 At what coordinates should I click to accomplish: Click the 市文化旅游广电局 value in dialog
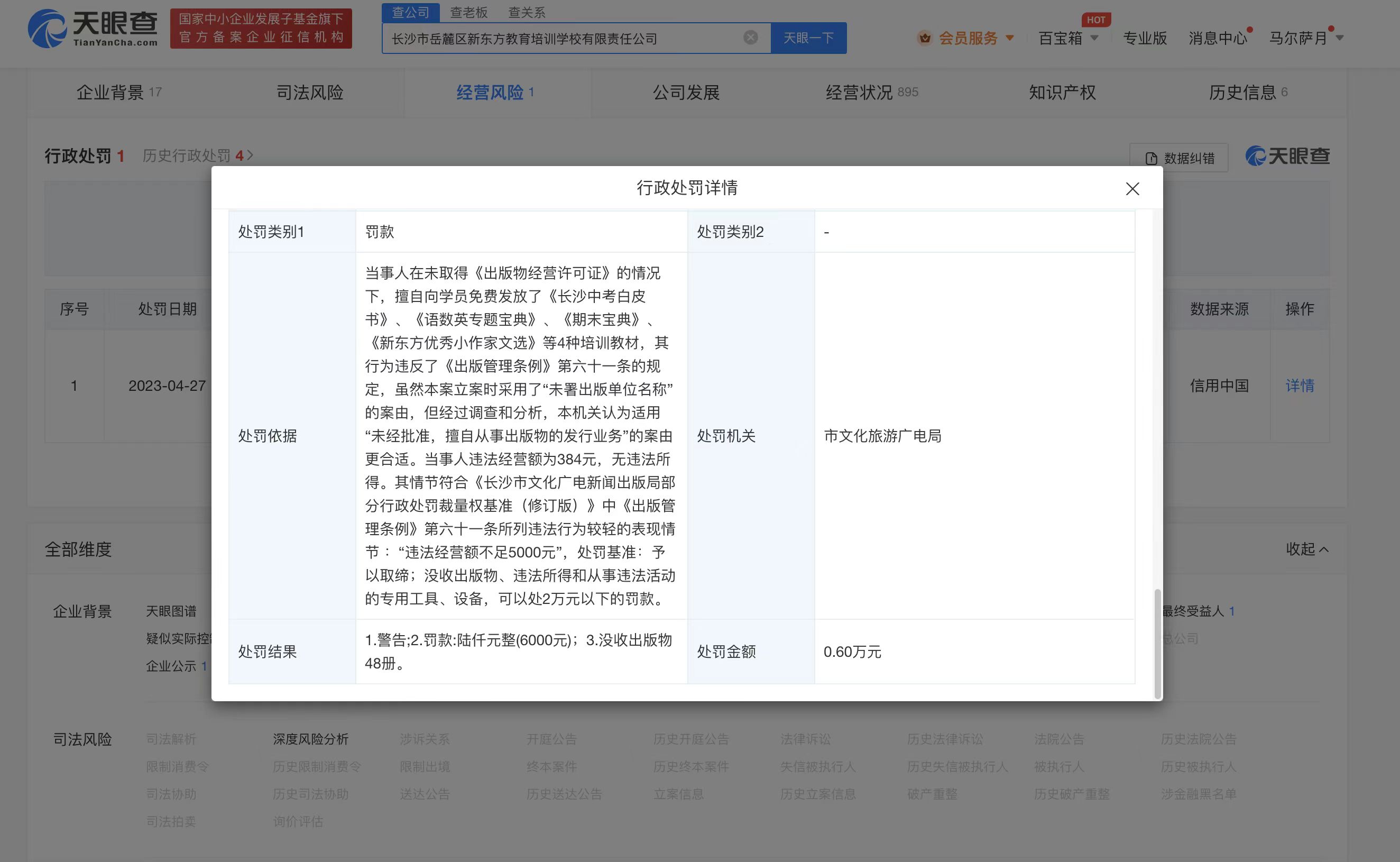click(882, 436)
